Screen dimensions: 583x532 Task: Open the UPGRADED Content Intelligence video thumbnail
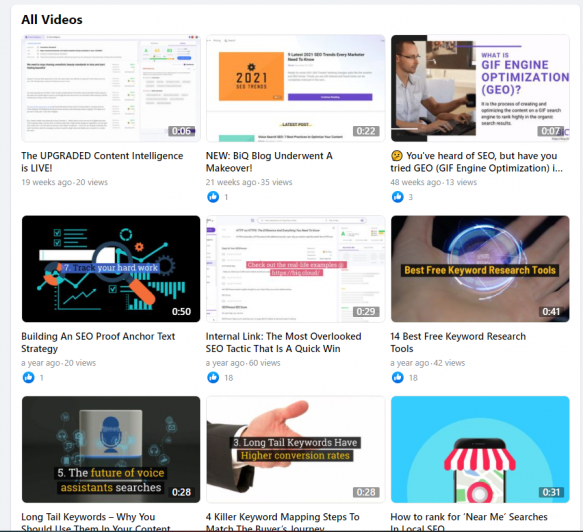111,88
